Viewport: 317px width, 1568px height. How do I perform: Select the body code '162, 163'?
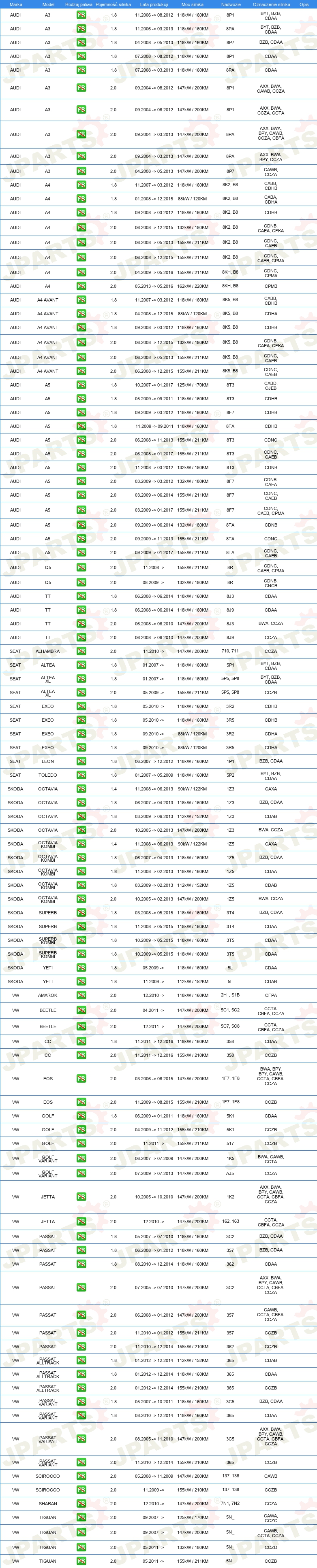click(x=230, y=1222)
